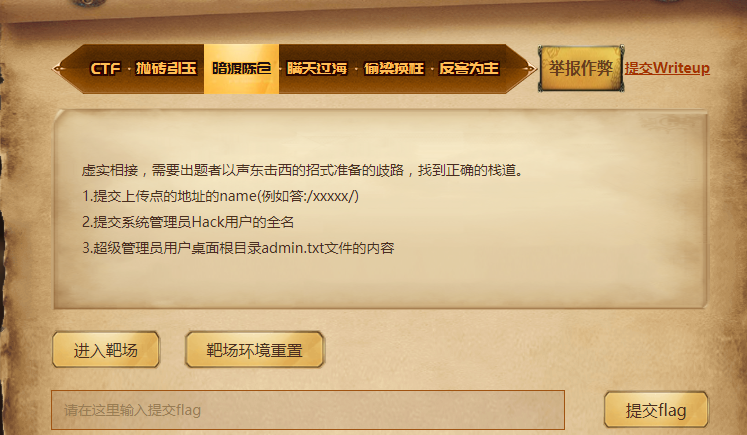Viewport: 747px width, 435px height.
Task: Click the metal rivet at top-left parchment edge
Action: click(x=86, y=3)
